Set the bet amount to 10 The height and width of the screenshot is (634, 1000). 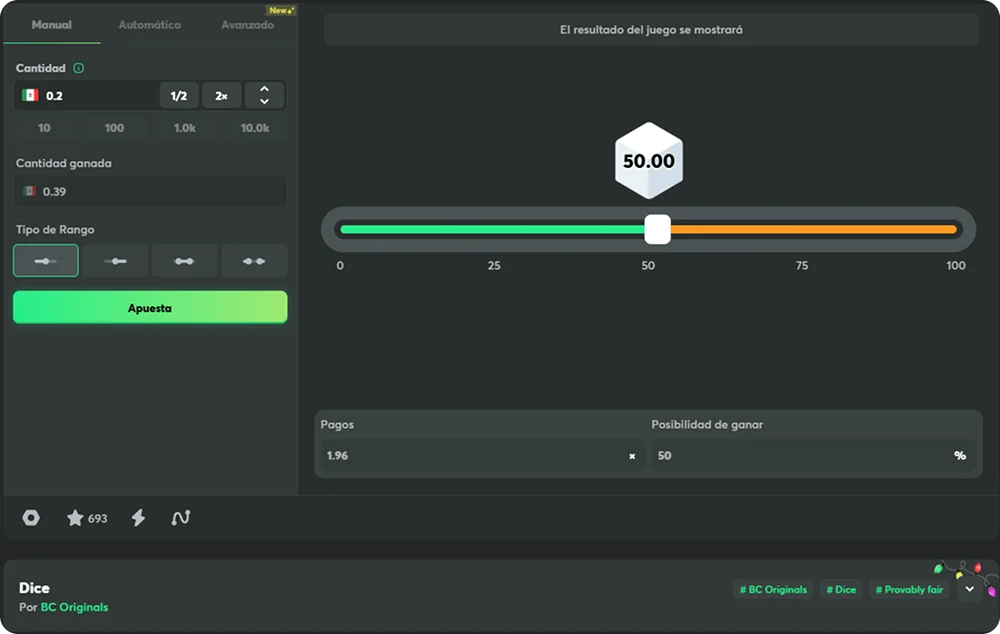(44, 128)
